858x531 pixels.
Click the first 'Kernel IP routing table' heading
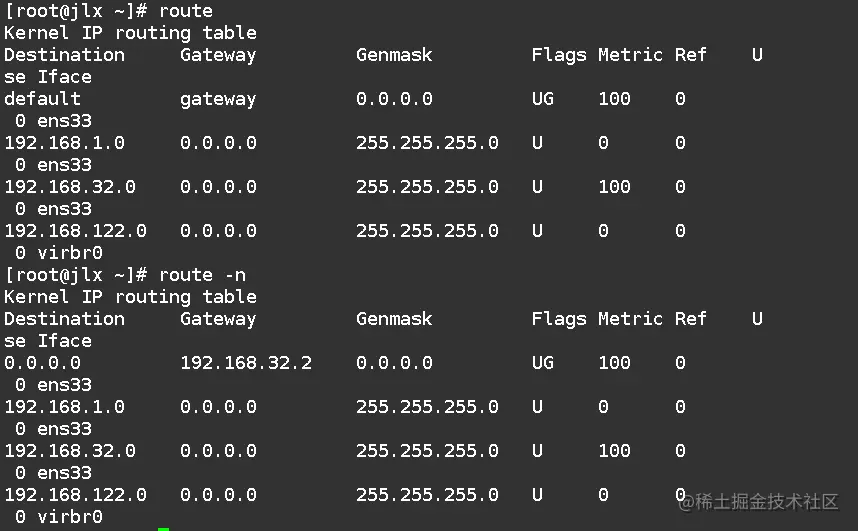click(x=130, y=33)
